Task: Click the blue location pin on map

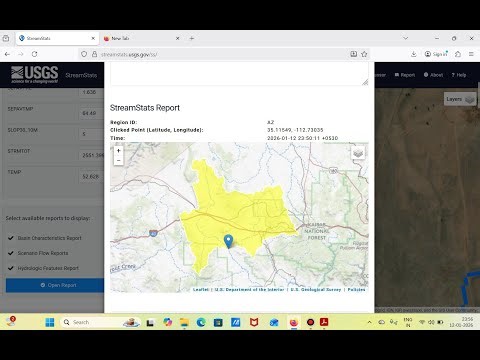Action: coord(228,241)
